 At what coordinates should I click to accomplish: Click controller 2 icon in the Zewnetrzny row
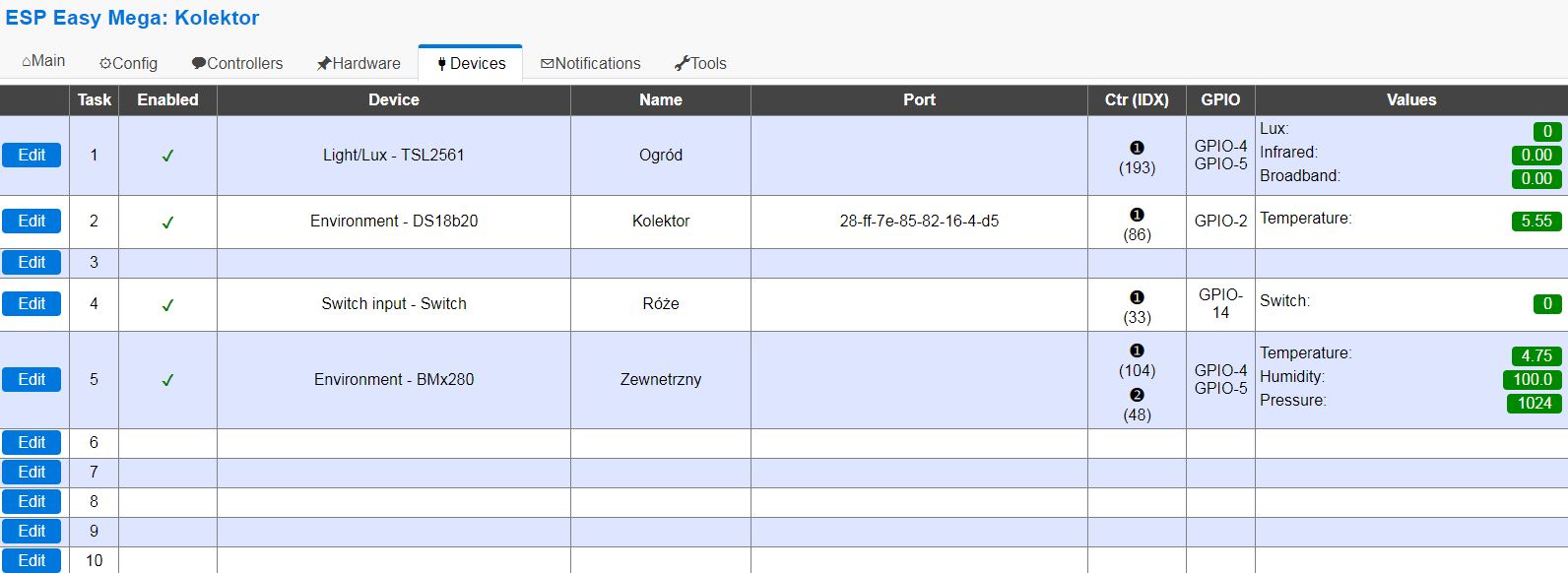coord(1137,395)
